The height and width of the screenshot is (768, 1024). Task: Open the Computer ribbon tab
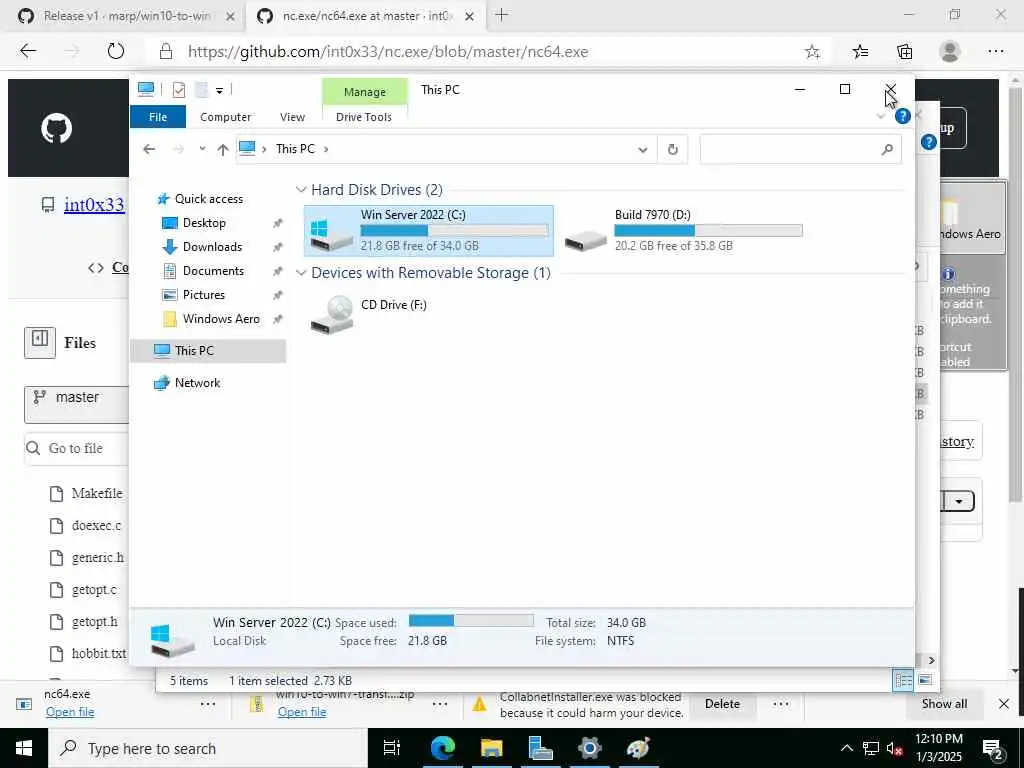tap(225, 117)
